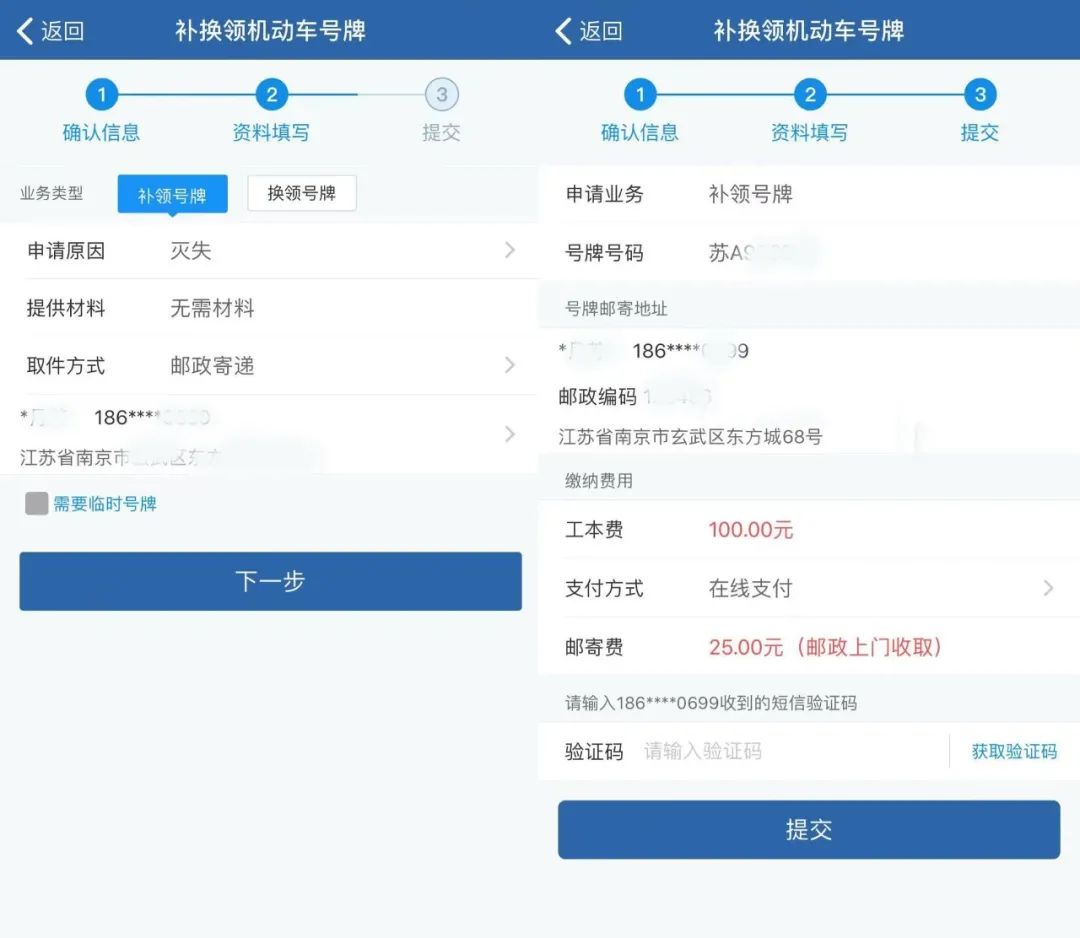切换到「换领号牌」业务类型
The height and width of the screenshot is (938, 1080).
302,193
